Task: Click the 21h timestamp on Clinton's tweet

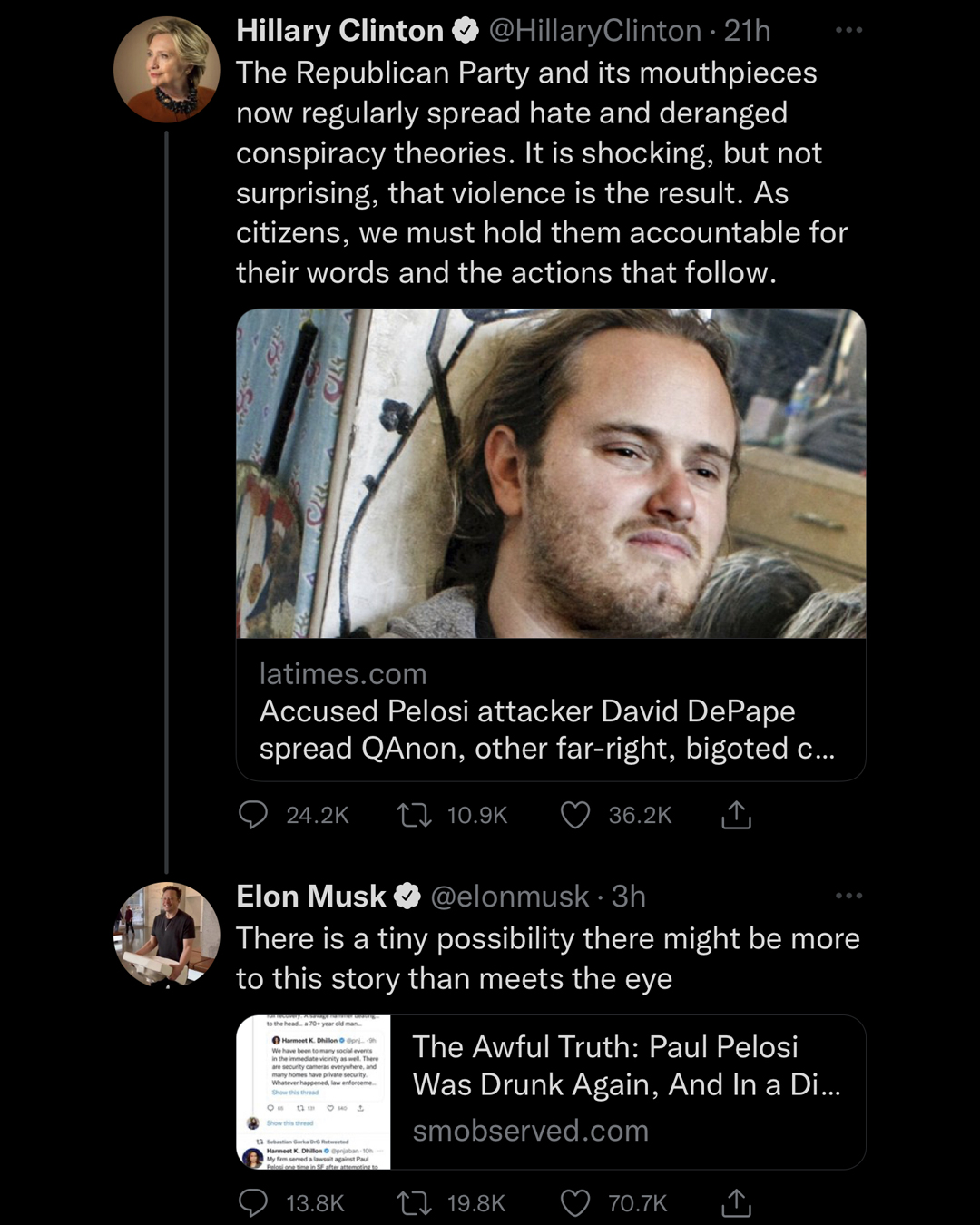Action: tap(748, 31)
